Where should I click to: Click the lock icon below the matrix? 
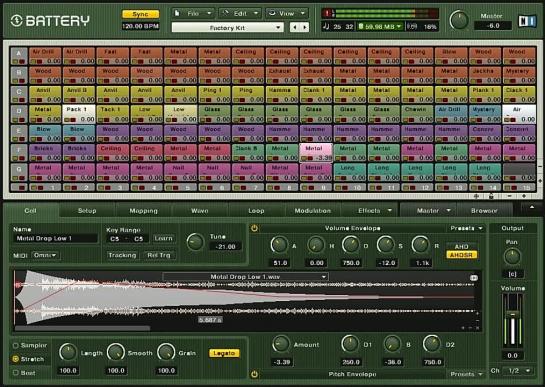(491, 196)
